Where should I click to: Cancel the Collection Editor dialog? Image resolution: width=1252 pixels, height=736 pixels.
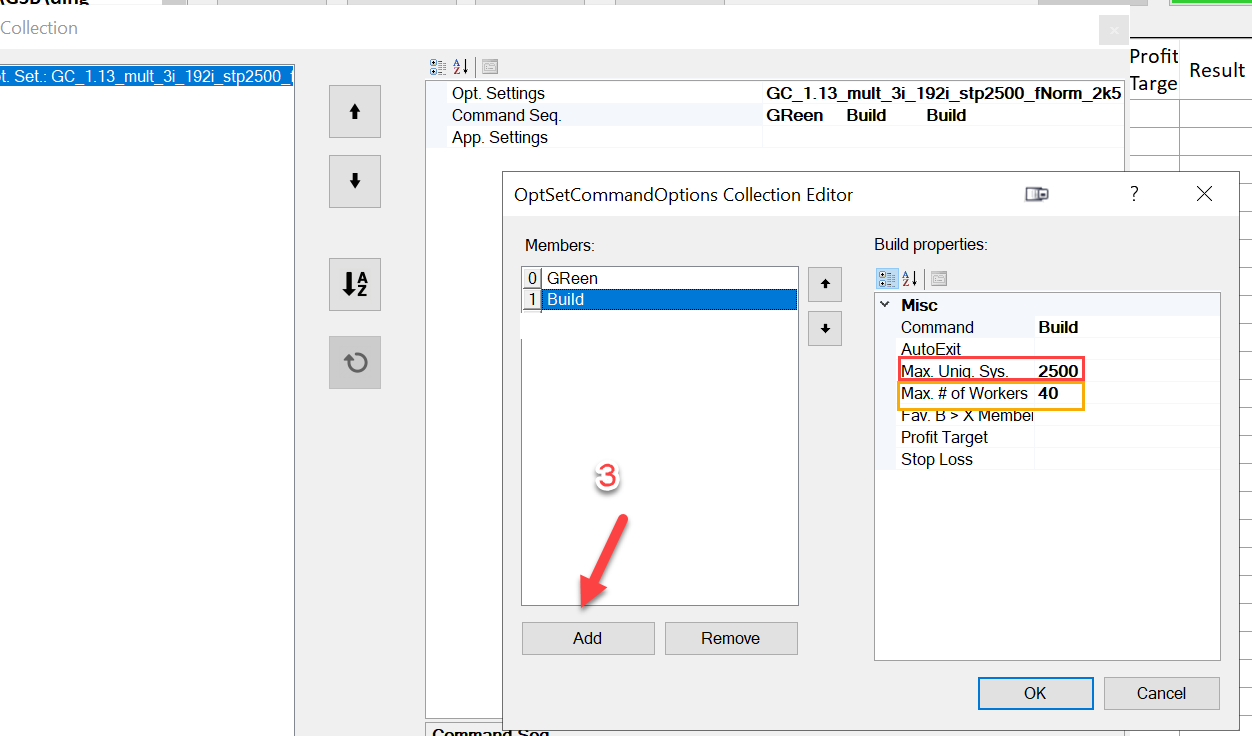click(x=1161, y=693)
